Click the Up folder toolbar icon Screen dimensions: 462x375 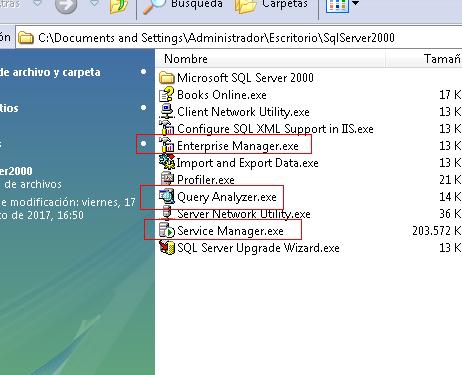pyautogui.click(x=119, y=6)
